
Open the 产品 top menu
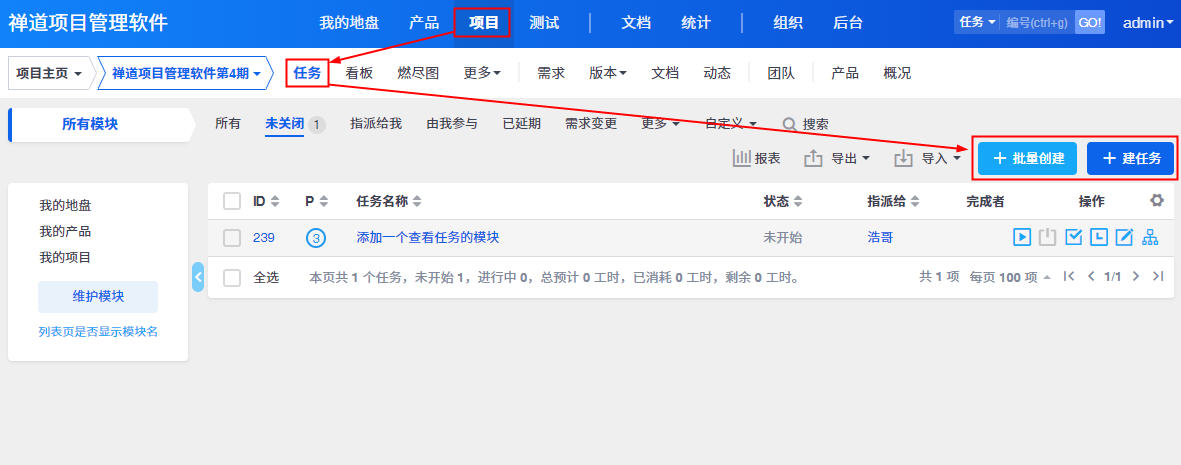click(x=424, y=23)
